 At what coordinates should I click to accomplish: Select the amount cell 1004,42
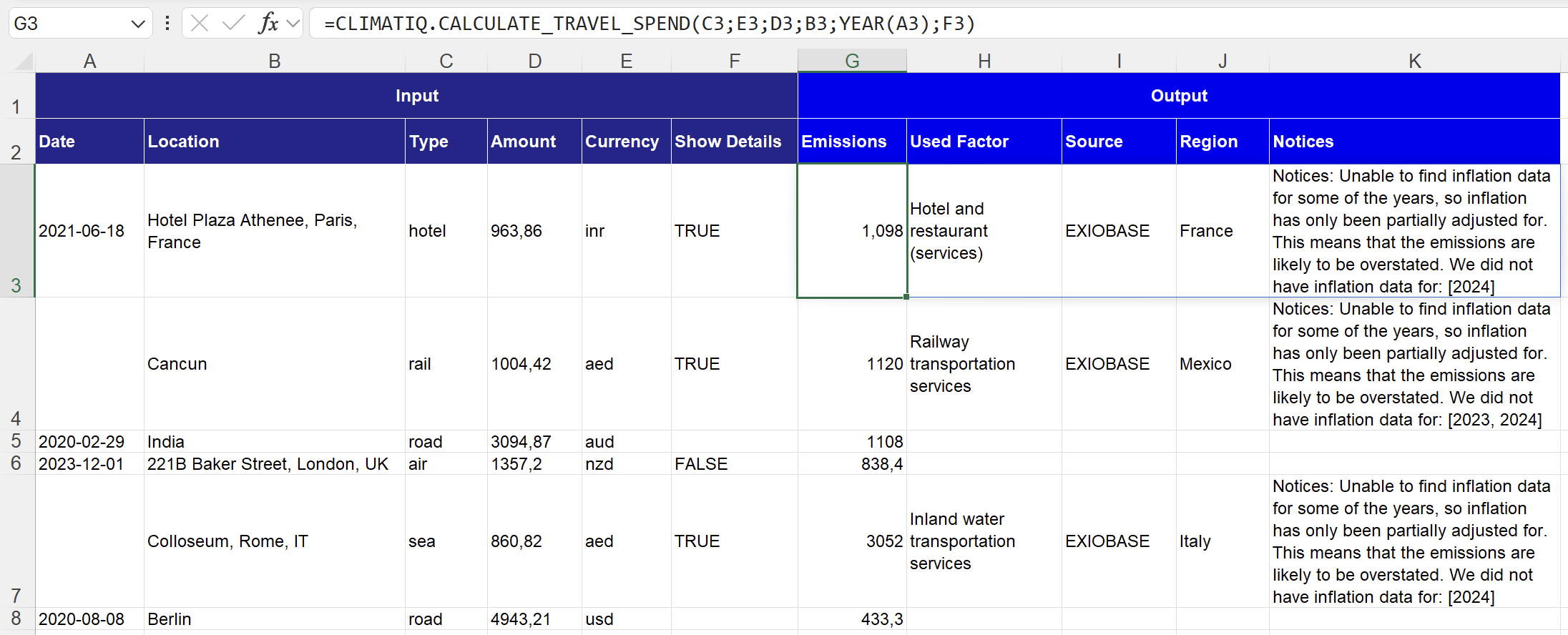pyautogui.click(x=534, y=364)
